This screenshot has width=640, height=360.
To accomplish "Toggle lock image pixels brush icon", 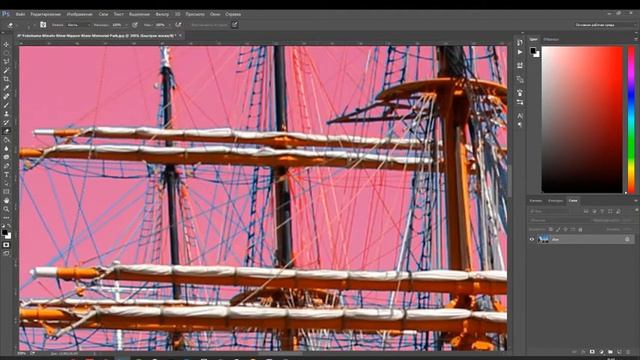I will pyautogui.click(x=558, y=229).
